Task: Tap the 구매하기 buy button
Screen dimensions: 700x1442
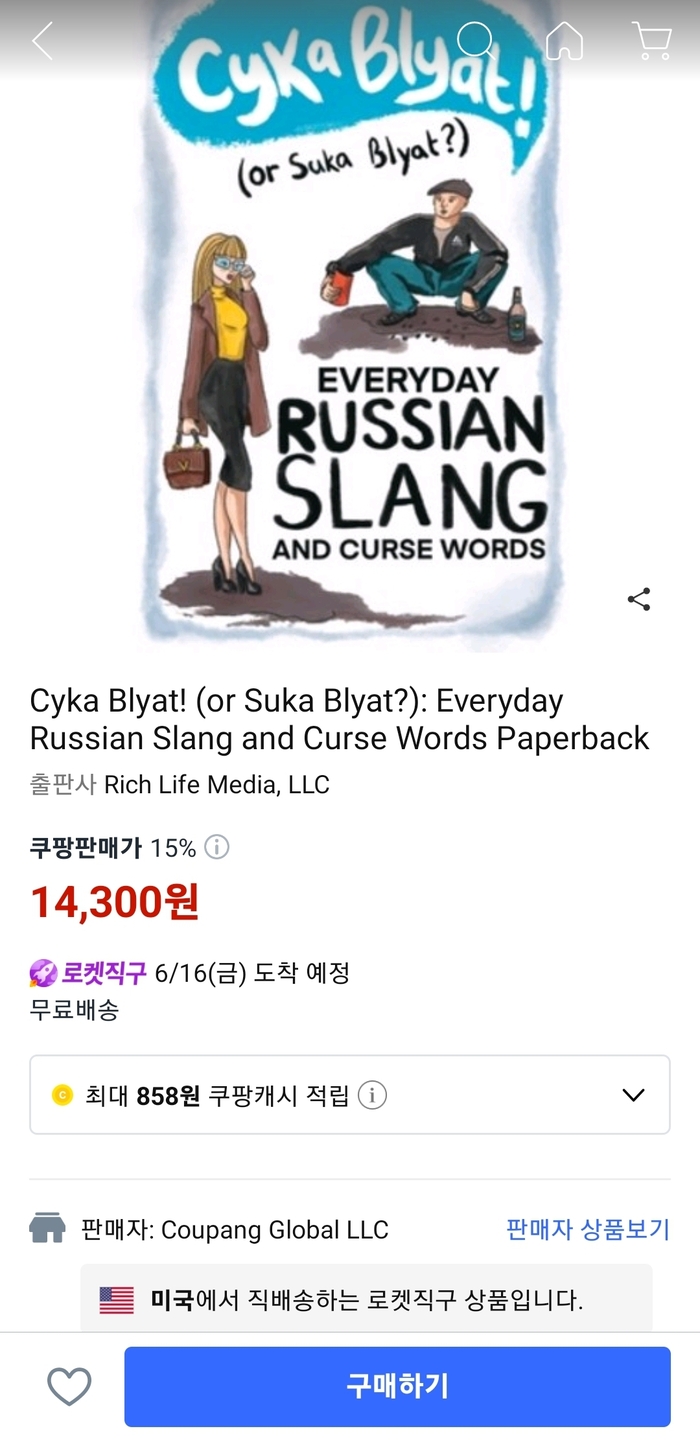Action: pos(397,1386)
